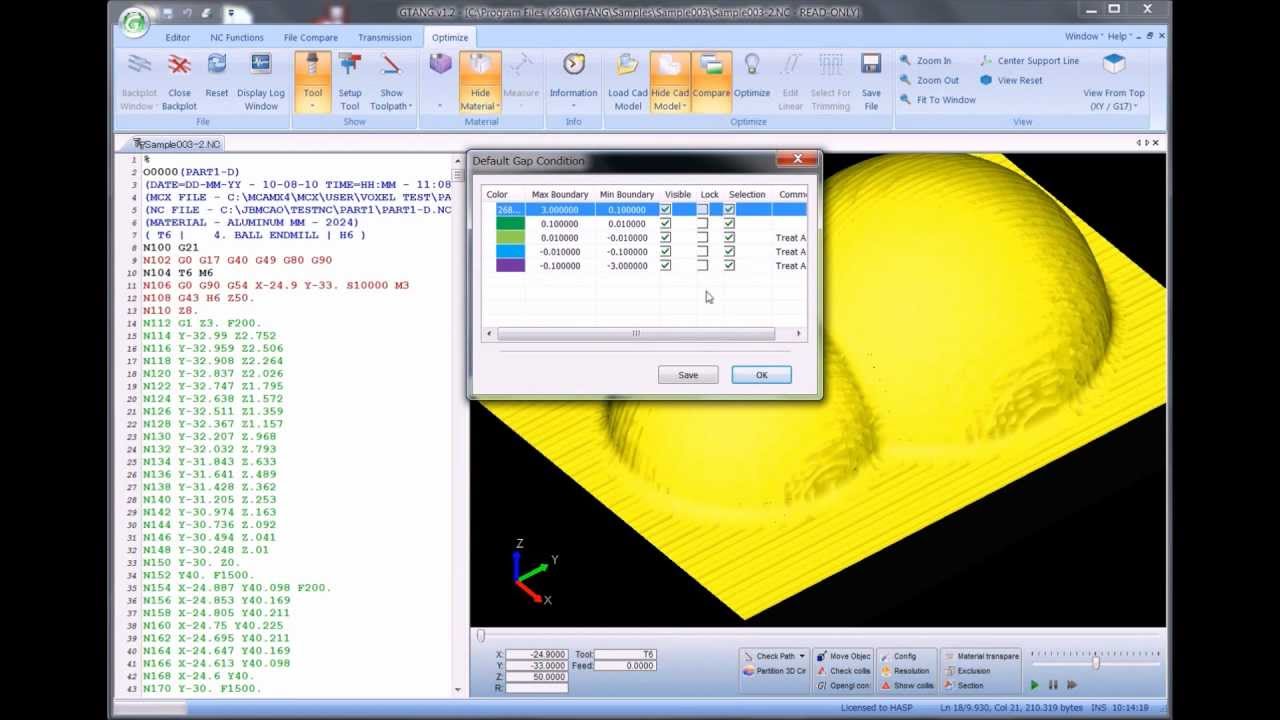This screenshot has width=1280, height=720.
Task: Click View Reset
Action: [x=1011, y=80]
